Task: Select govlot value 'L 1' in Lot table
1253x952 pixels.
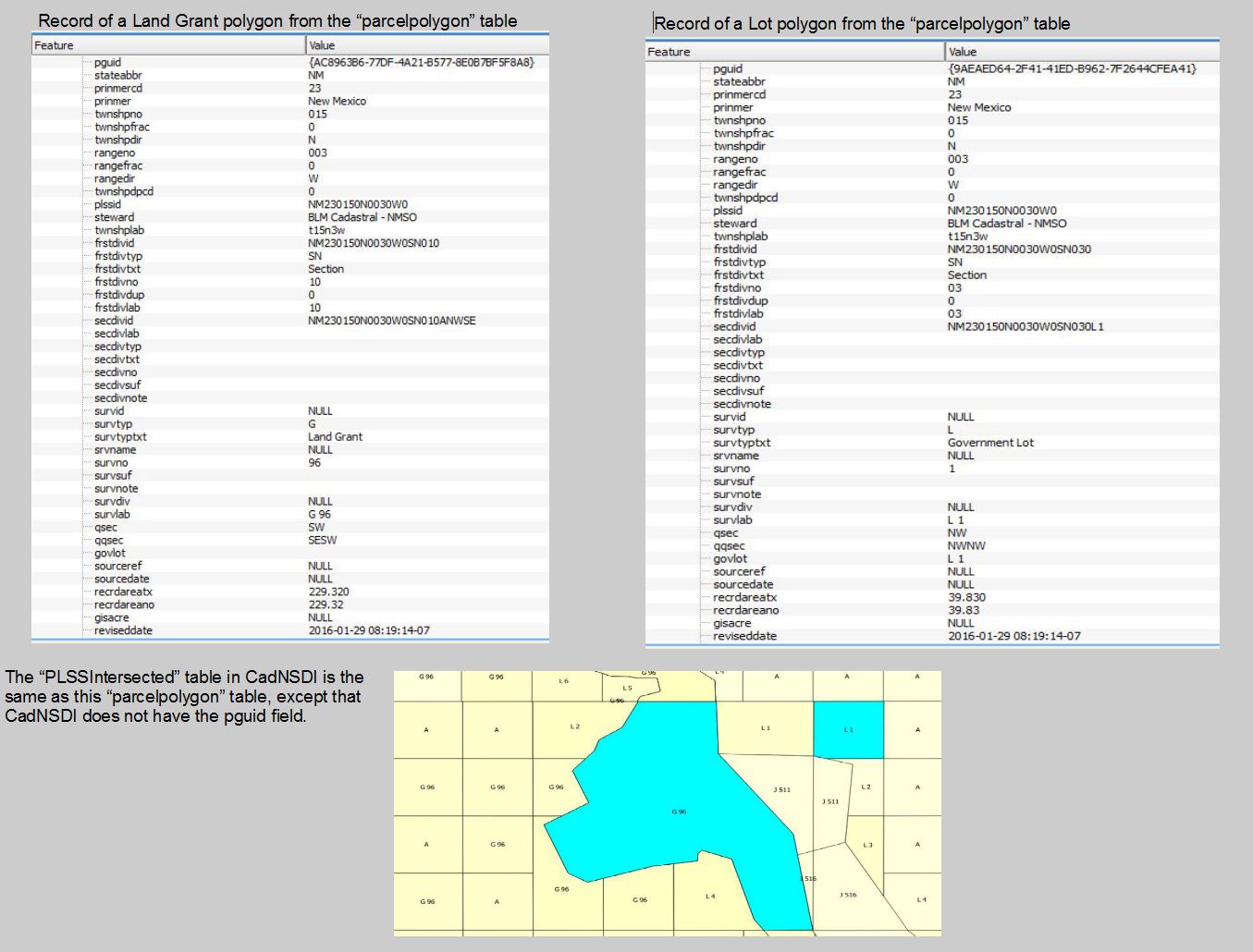Action: point(955,558)
